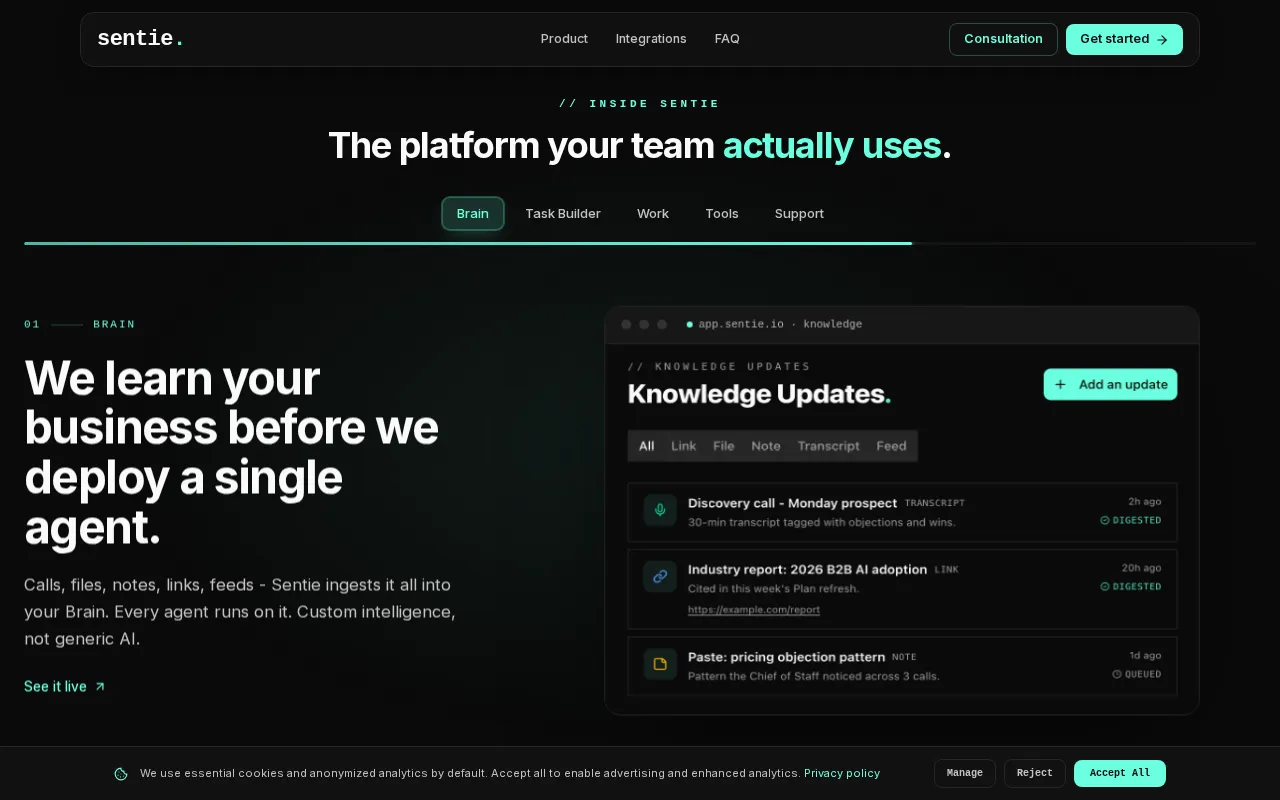1280x800 pixels.
Task: Select the All filter in Knowledge Updates
Action: coord(647,446)
